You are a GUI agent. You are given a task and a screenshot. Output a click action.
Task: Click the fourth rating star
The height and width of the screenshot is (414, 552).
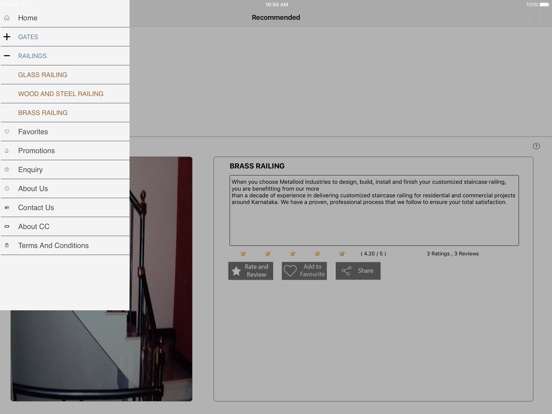317,253
